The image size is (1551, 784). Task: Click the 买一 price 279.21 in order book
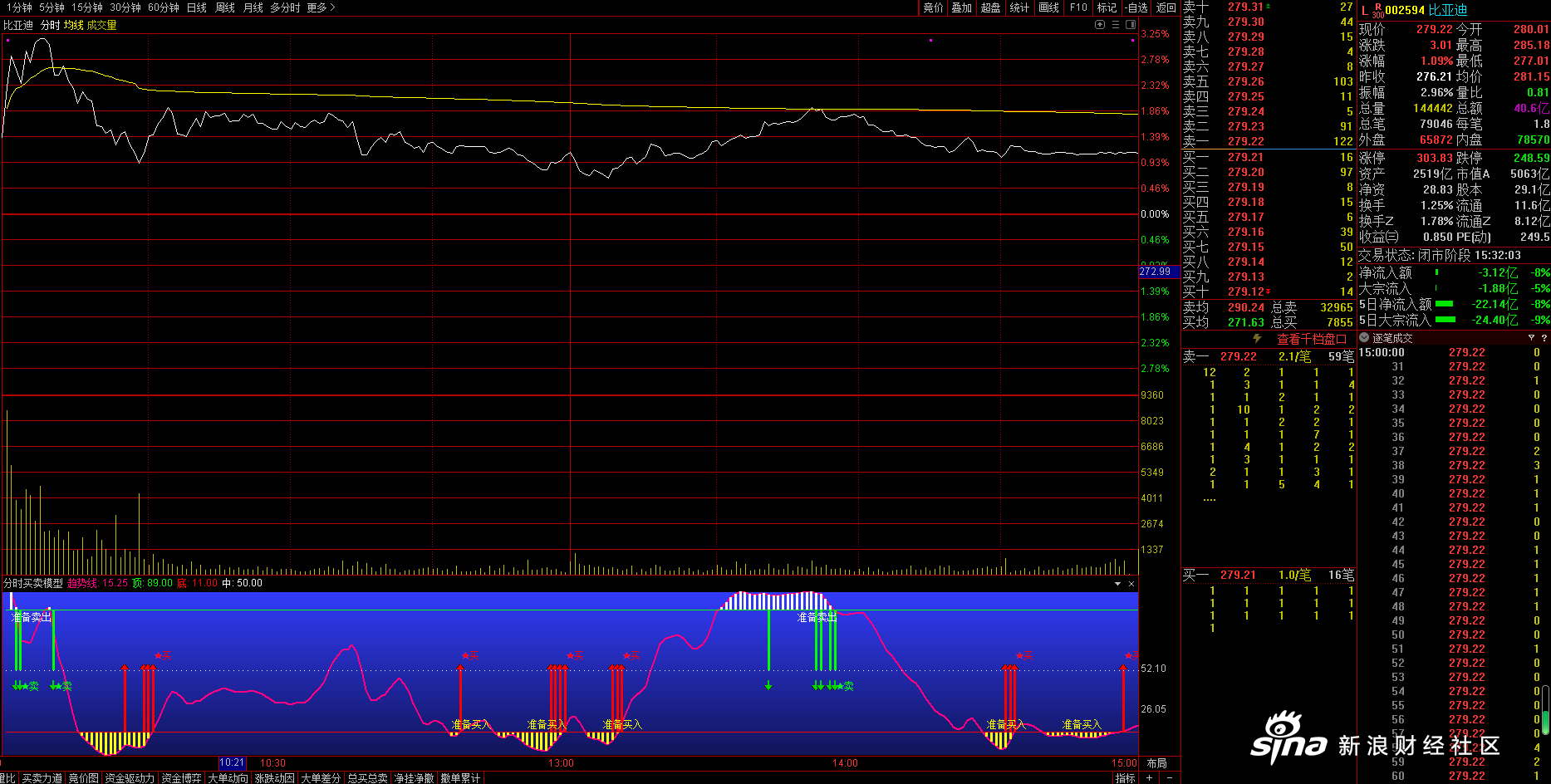point(1246,157)
